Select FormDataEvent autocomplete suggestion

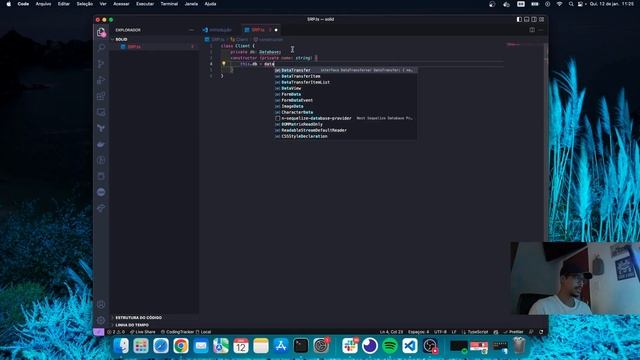pos(345,100)
